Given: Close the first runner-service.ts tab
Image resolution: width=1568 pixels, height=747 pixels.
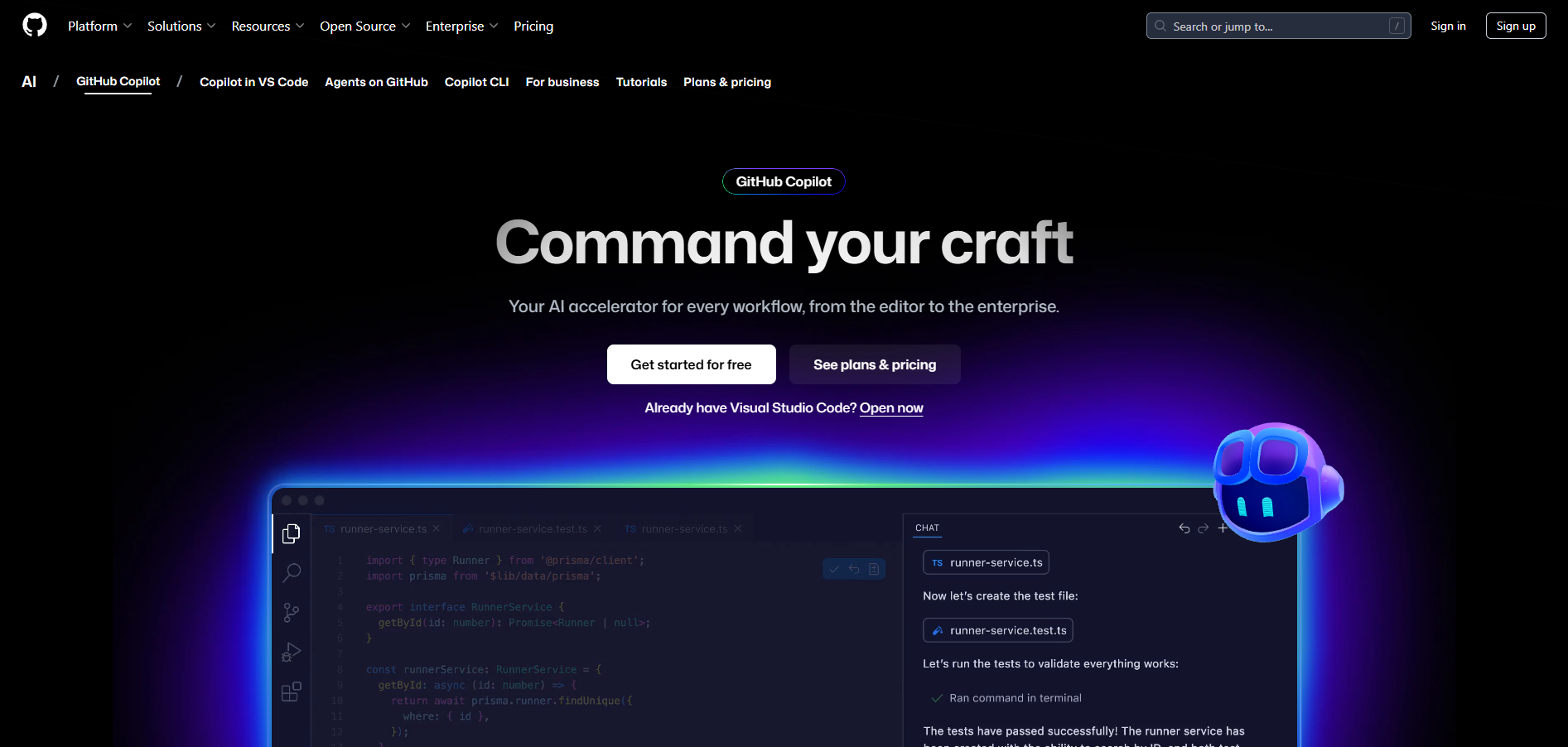Looking at the screenshot, I should click(x=437, y=528).
